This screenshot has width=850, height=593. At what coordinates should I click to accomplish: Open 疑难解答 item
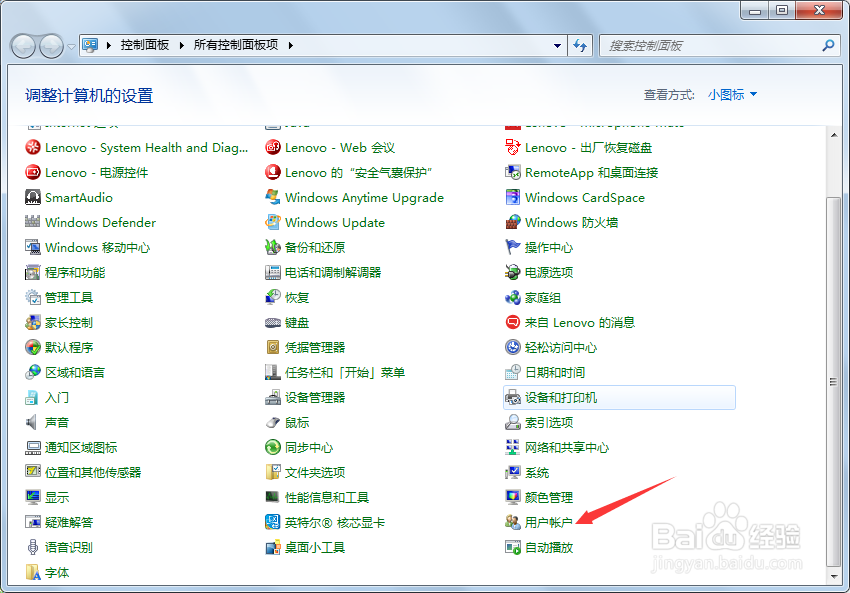(x=59, y=523)
